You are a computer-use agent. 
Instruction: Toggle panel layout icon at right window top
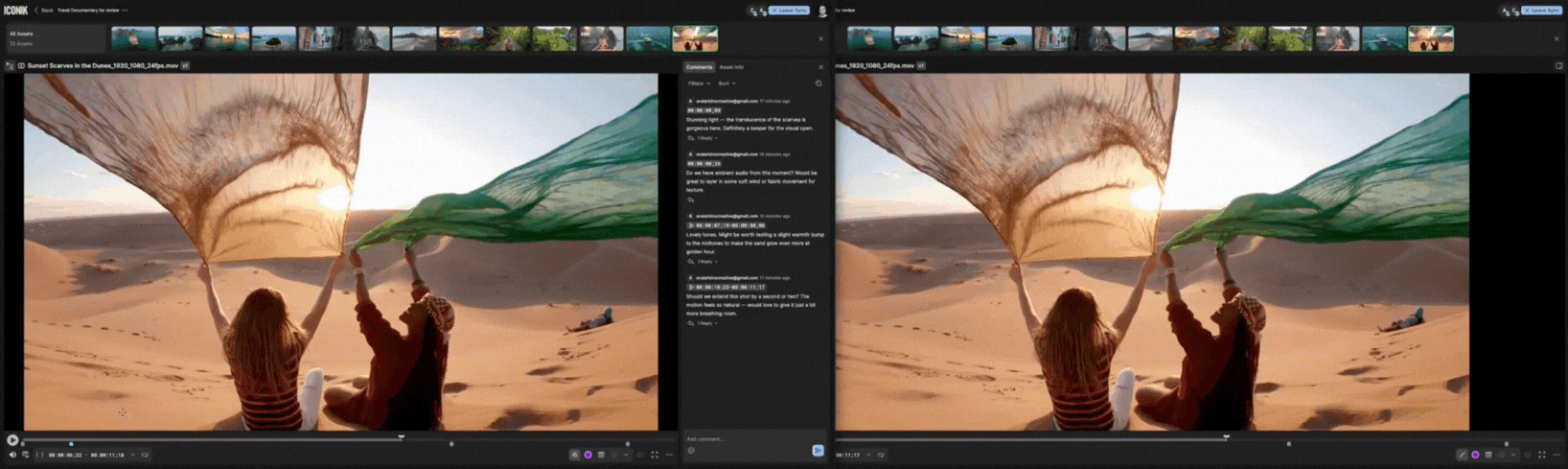tap(1559, 66)
